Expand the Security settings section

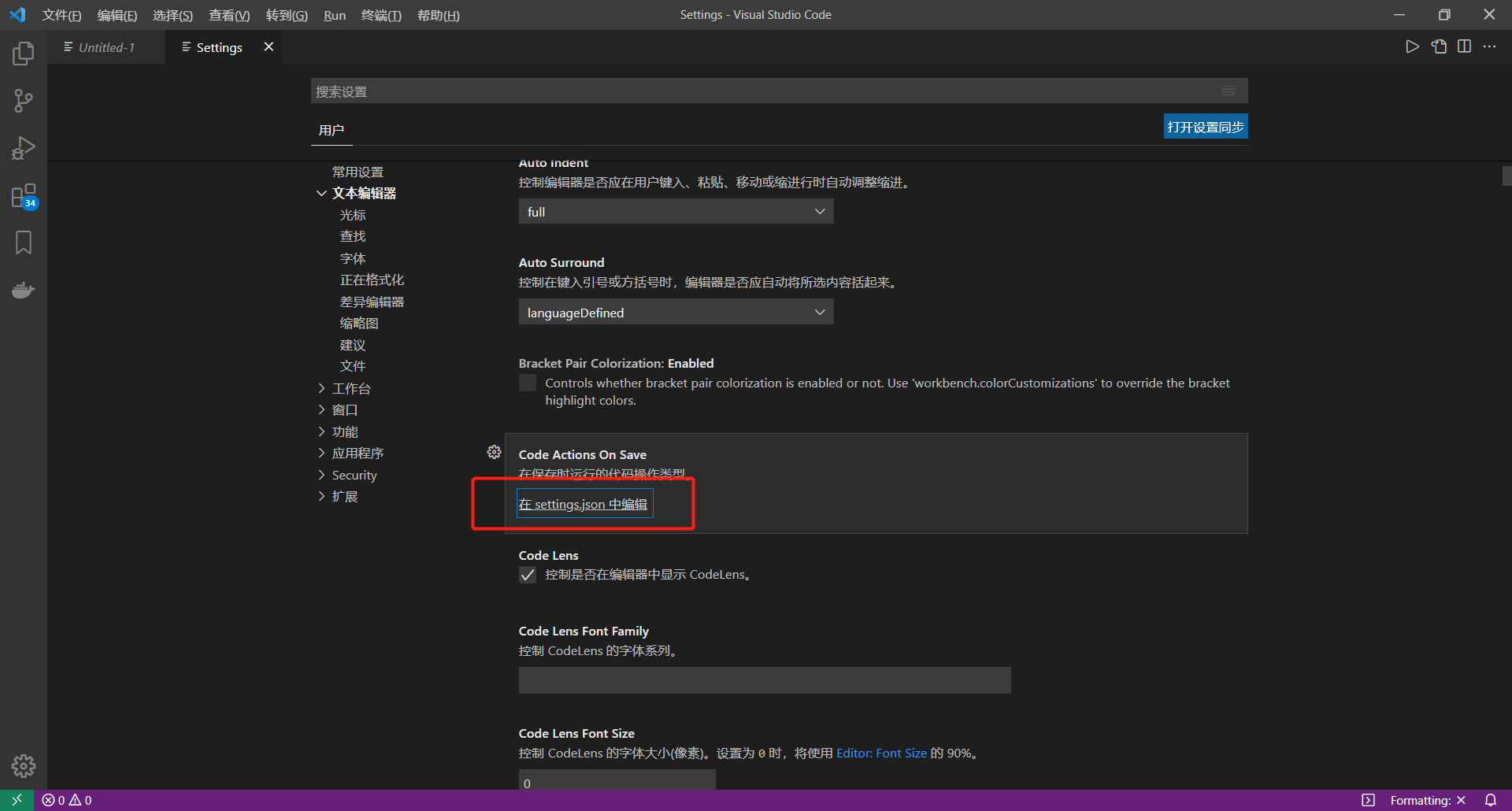[321, 475]
